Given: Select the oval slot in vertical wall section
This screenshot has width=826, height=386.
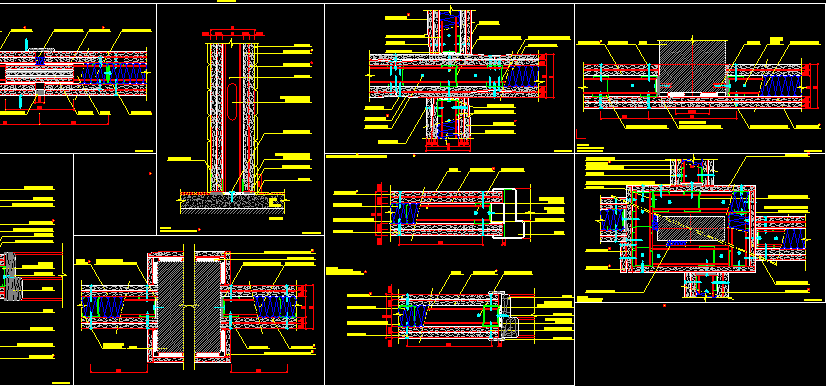Looking at the screenshot, I should click(232, 101).
